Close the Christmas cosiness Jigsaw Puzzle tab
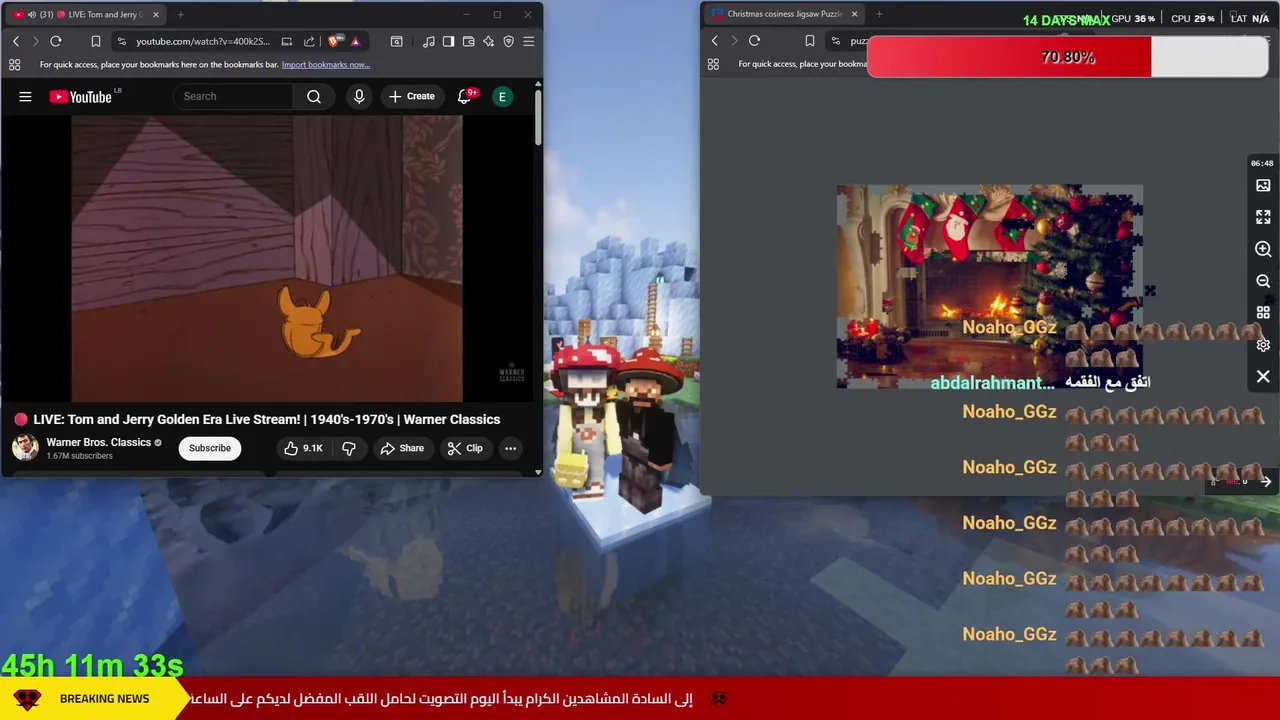 tap(854, 14)
